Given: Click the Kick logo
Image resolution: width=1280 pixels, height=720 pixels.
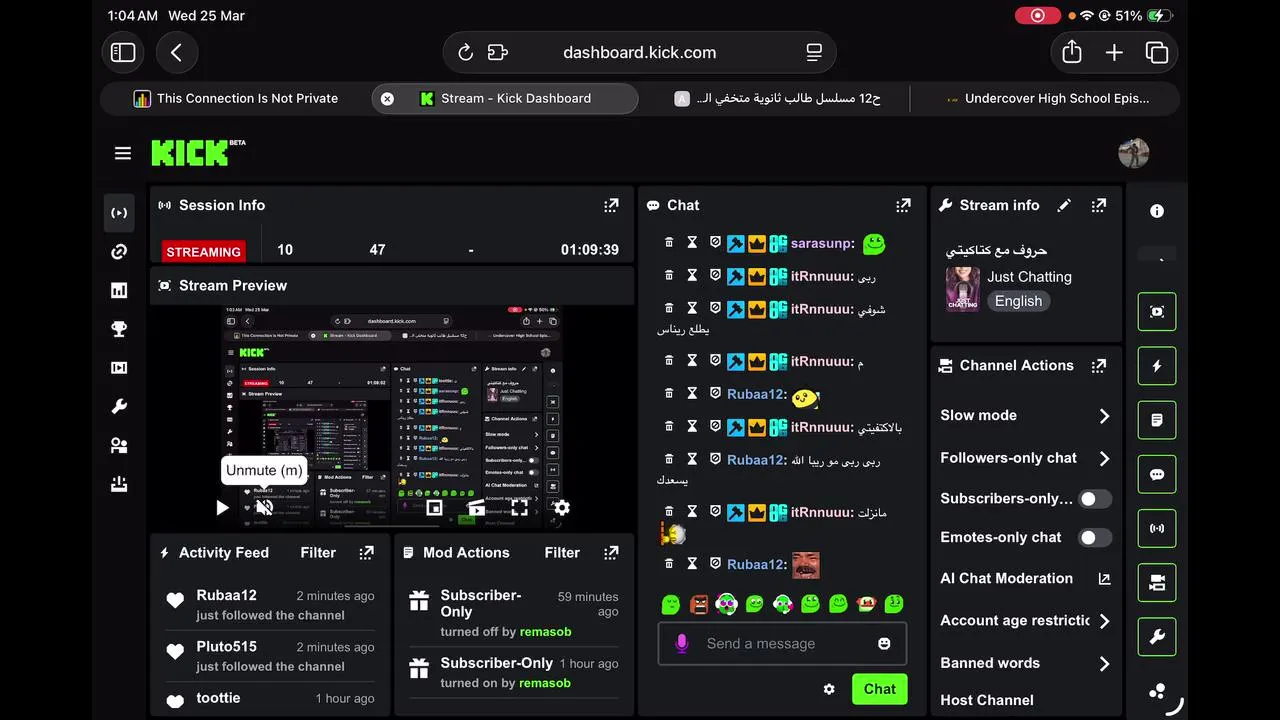Looking at the screenshot, I should 198,152.
